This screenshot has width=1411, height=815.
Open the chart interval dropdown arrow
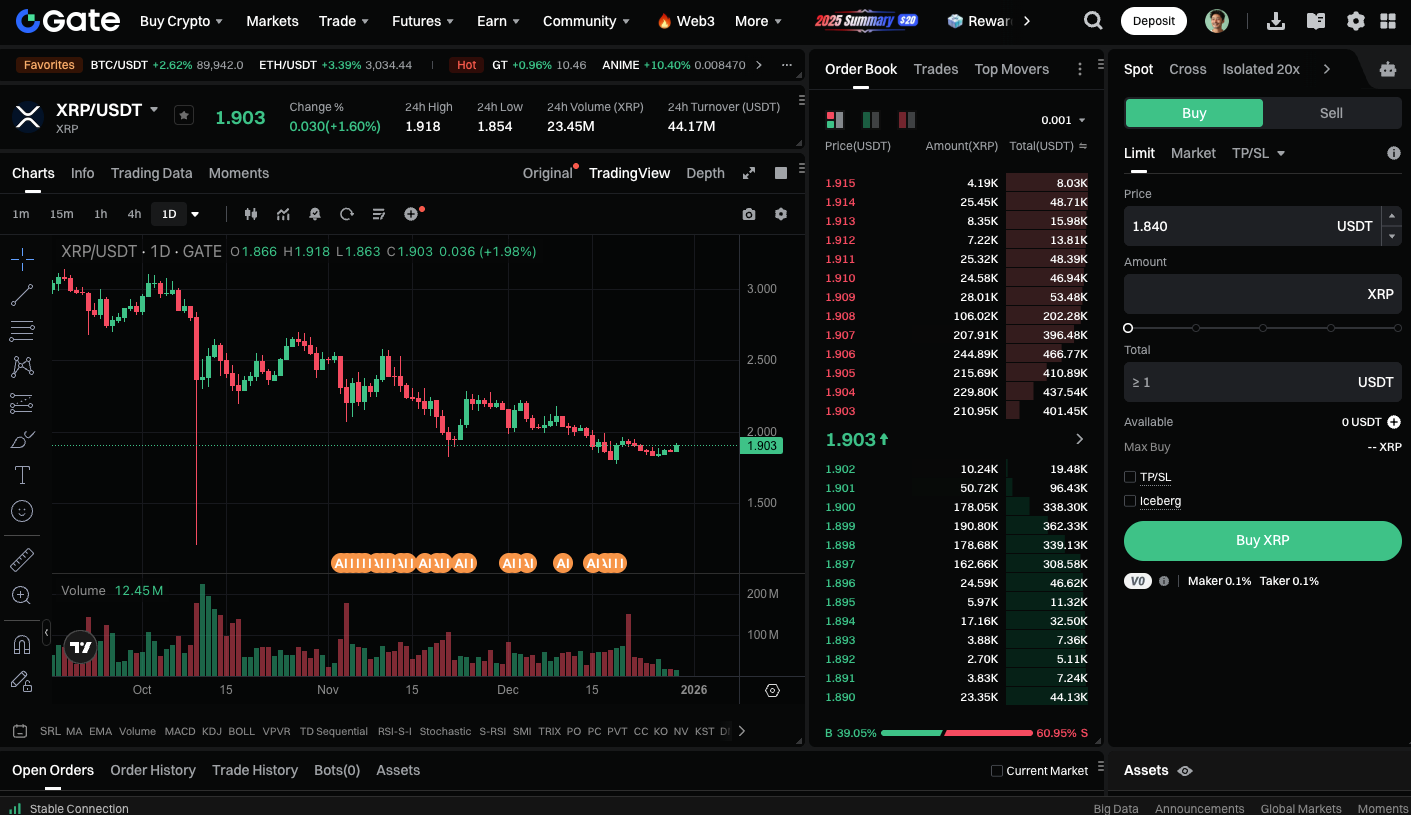point(195,214)
